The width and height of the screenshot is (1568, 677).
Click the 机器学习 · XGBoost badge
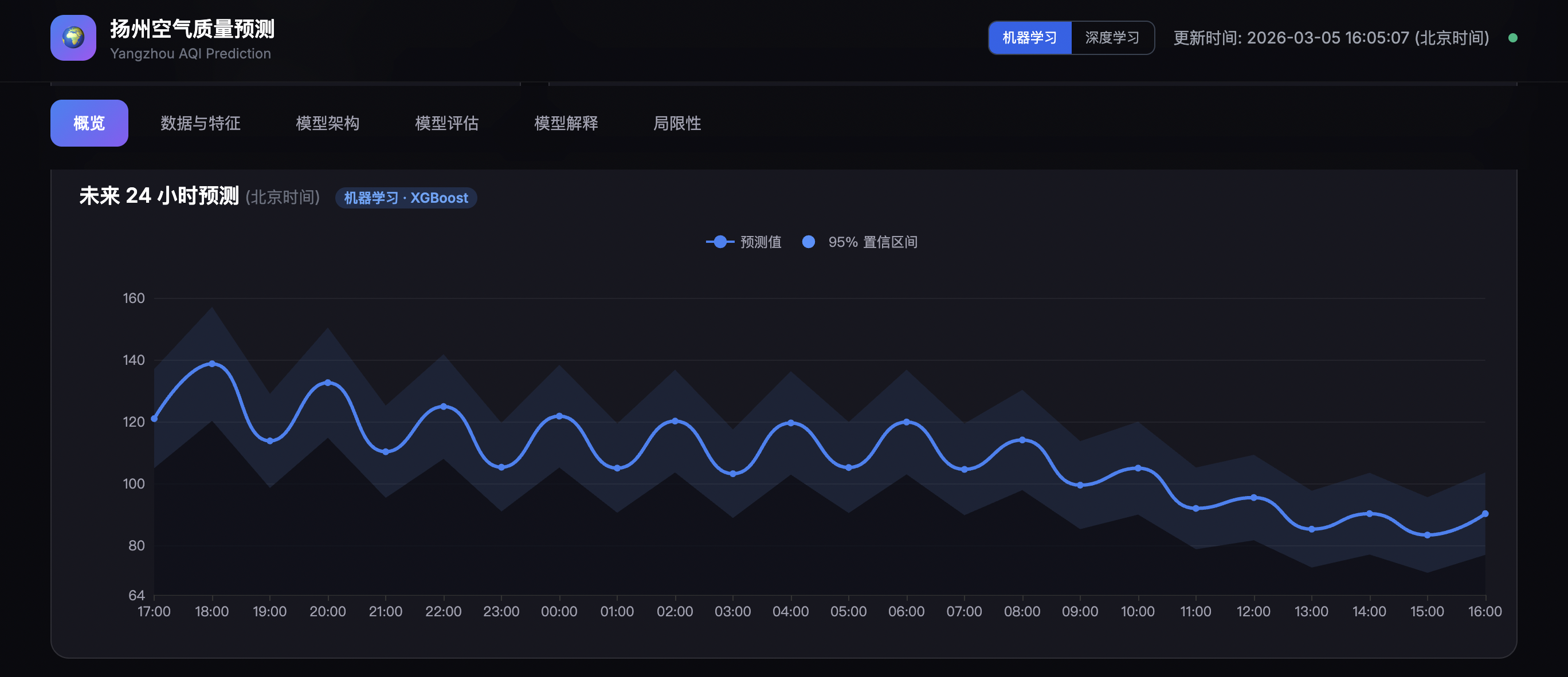pos(406,198)
